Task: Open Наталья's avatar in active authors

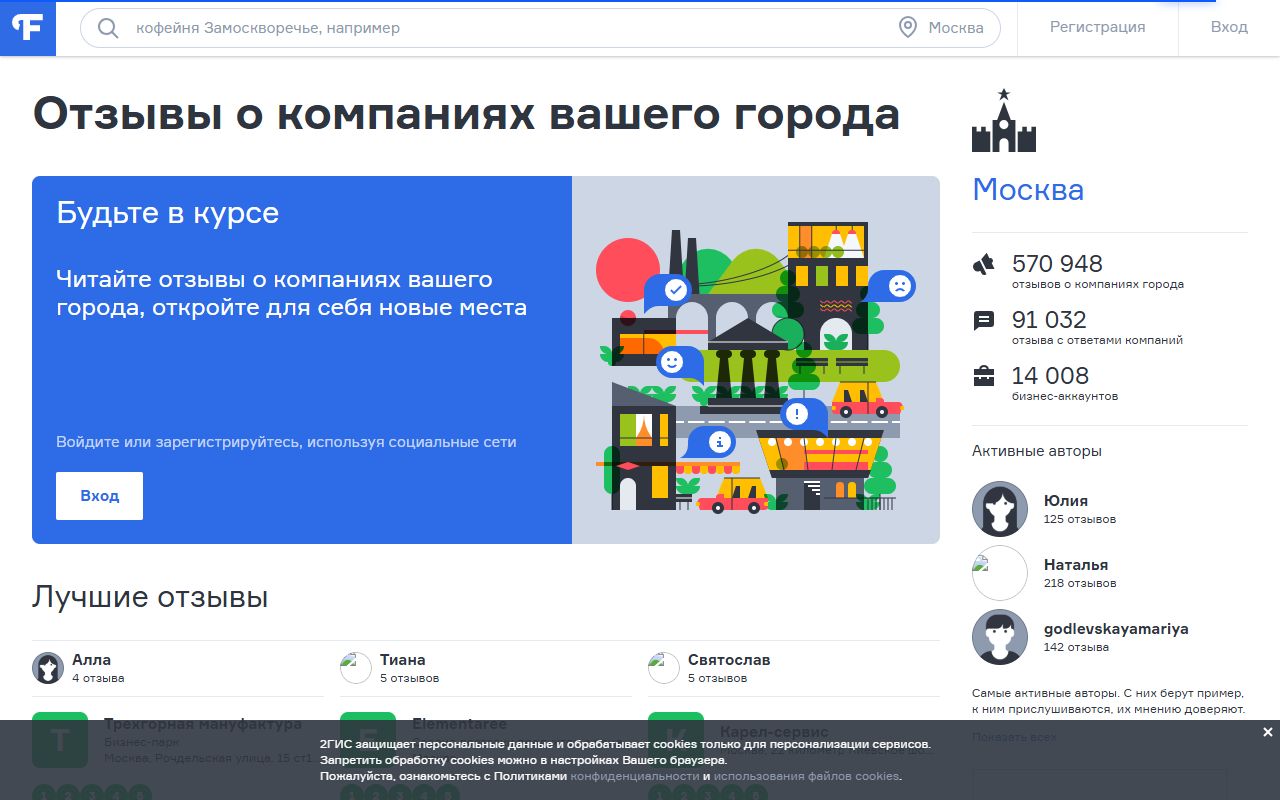Action: tap(1000, 573)
